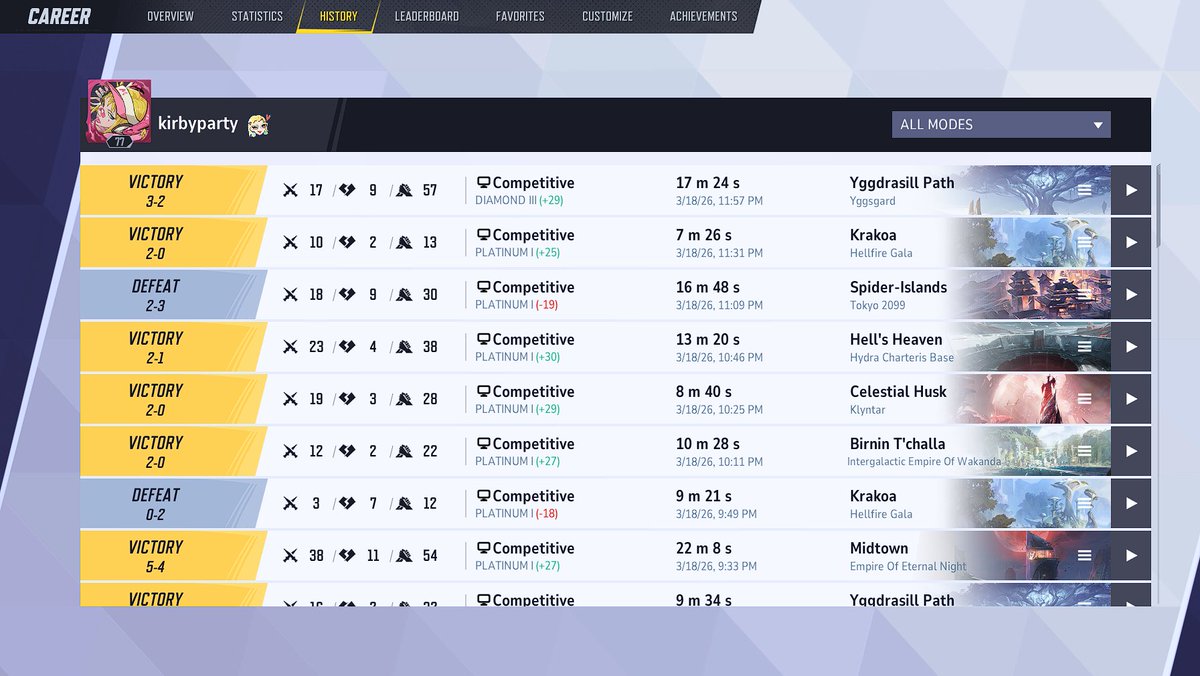
Task: Open details list icon for Celestial Husk match
Action: (1085, 398)
